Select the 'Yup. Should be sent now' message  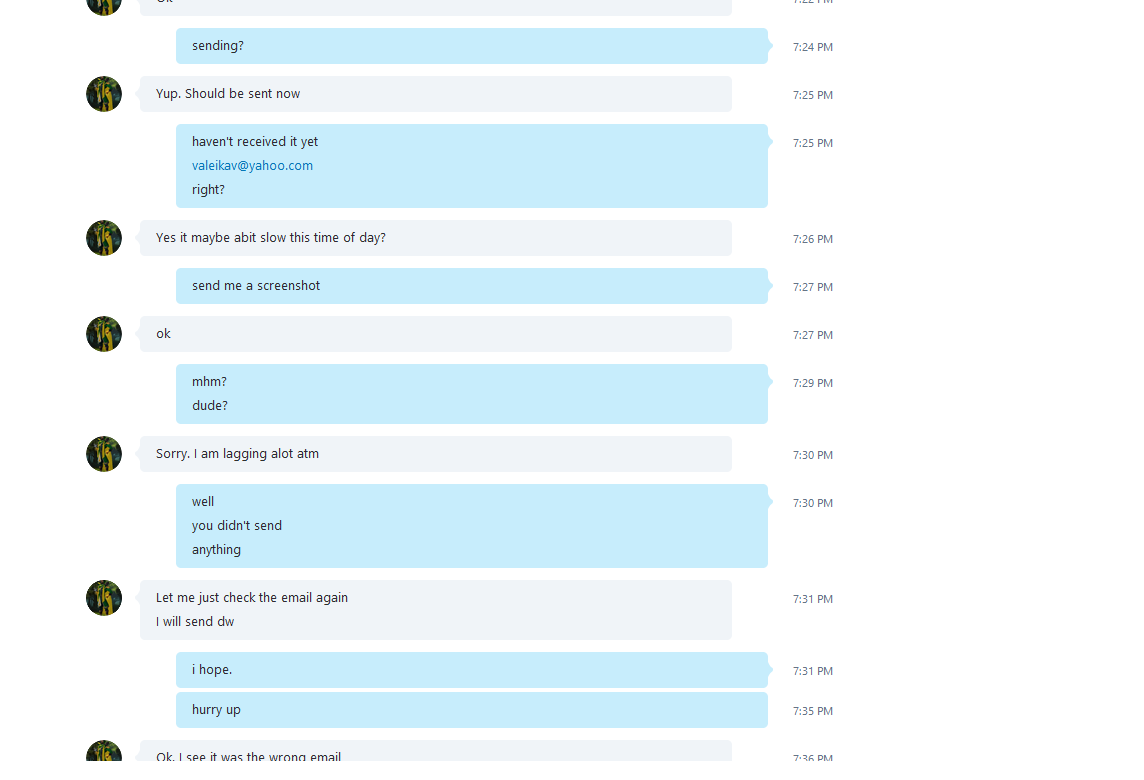[x=436, y=94]
